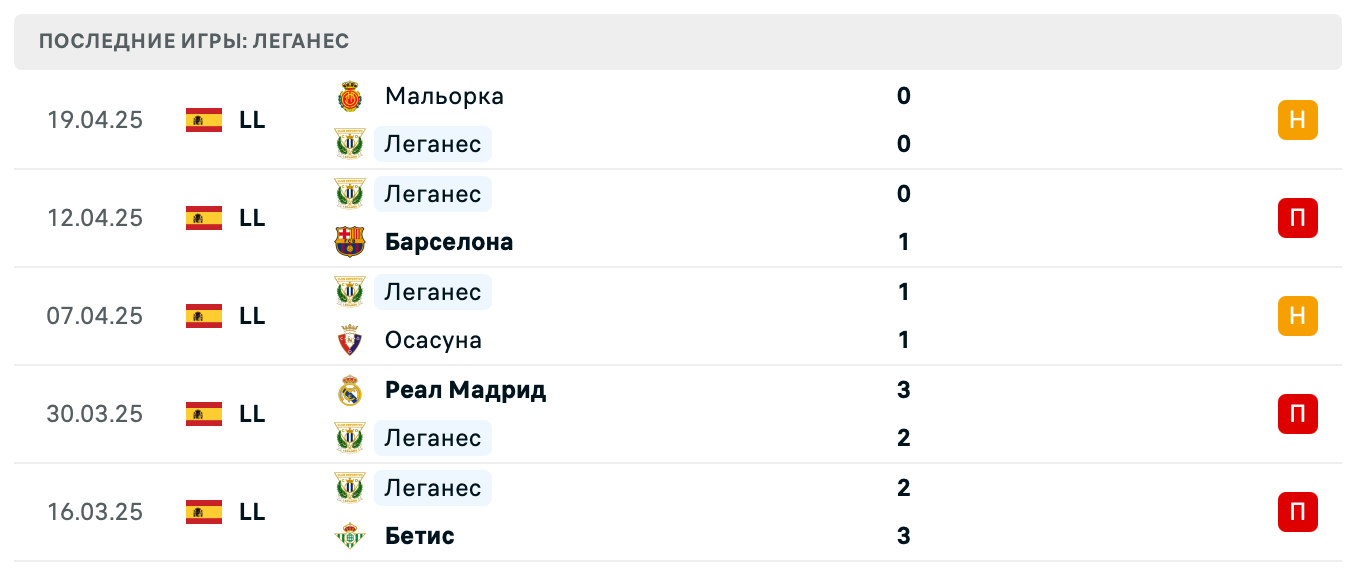Screen dimensions: 1356x580
Task: Click the red П badge of the Betis match
Action: click(1298, 512)
